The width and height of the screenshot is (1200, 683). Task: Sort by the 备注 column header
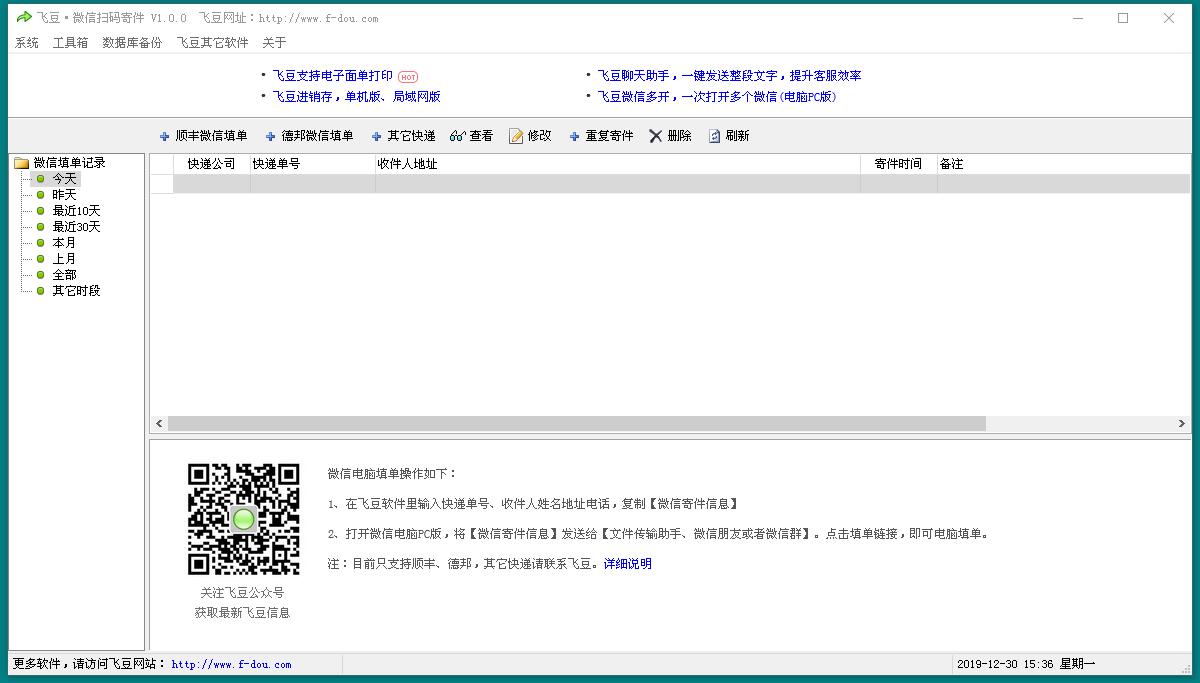coord(1064,164)
